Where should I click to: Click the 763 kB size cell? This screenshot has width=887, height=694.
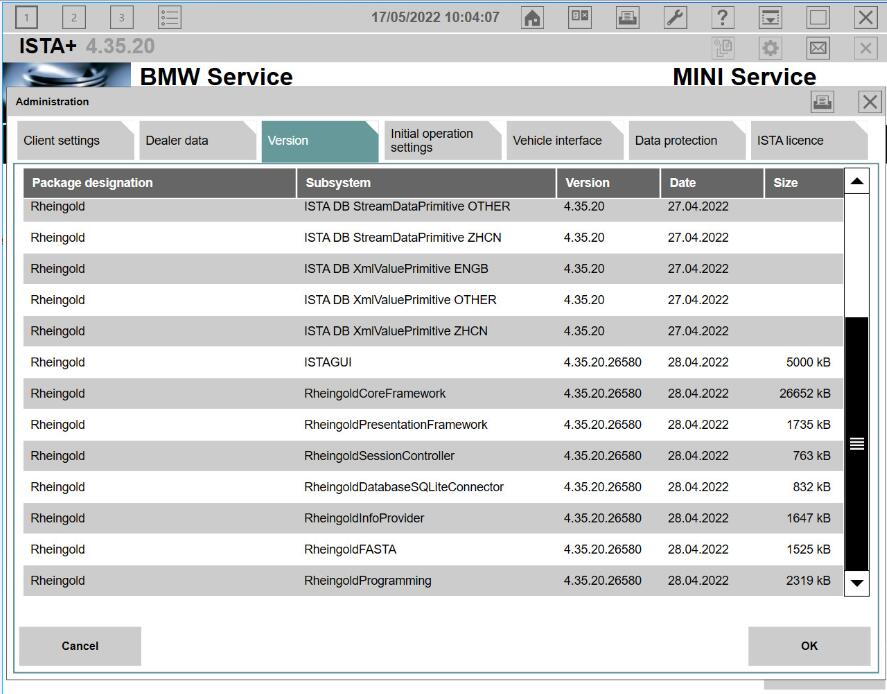811,455
